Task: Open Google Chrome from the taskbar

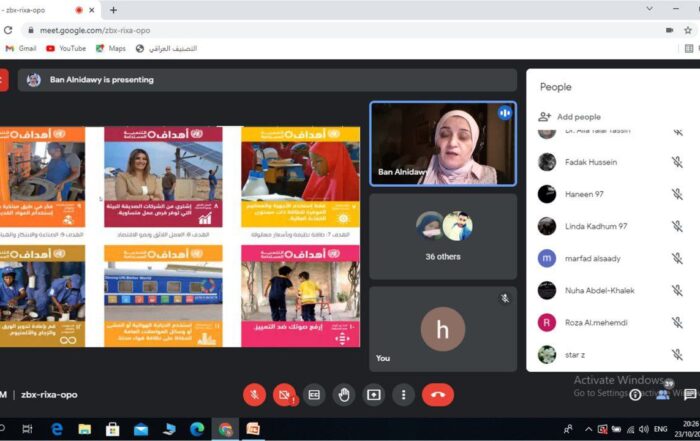Action: [x=225, y=429]
